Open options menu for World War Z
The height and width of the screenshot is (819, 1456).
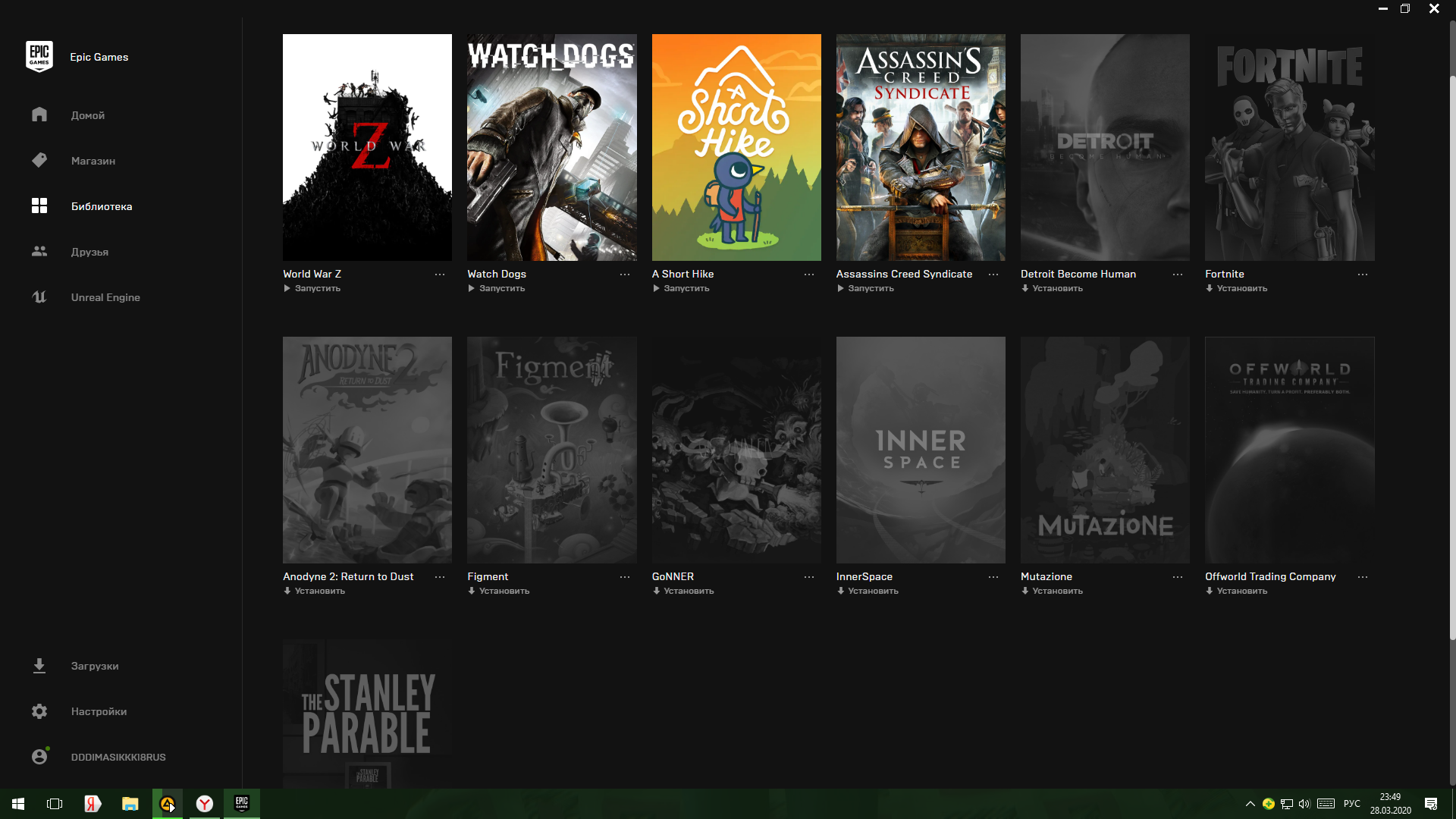pyautogui.click(x=440, y=275)
